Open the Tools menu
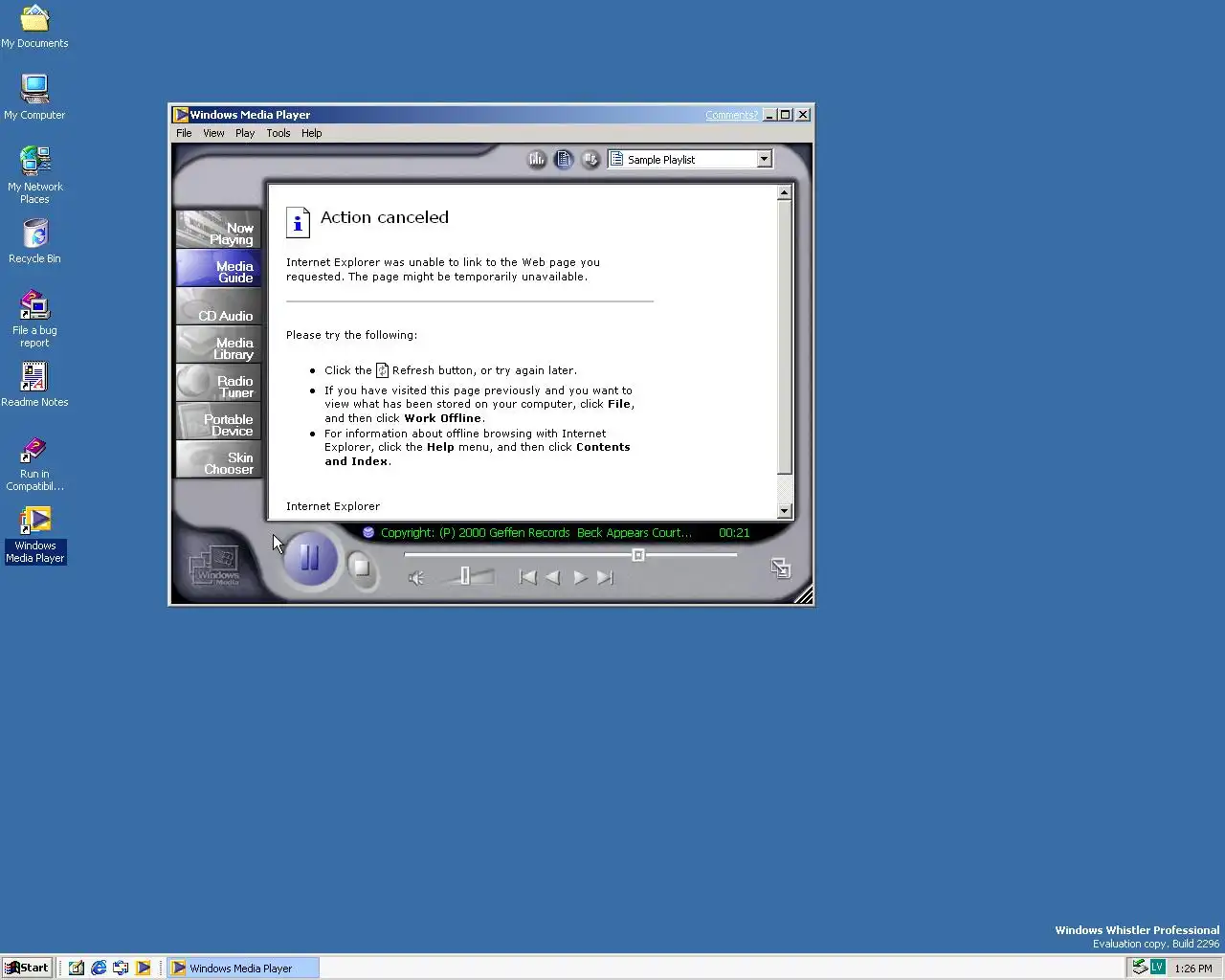This screenshot has width=1225, height=980. pos(278,133)
